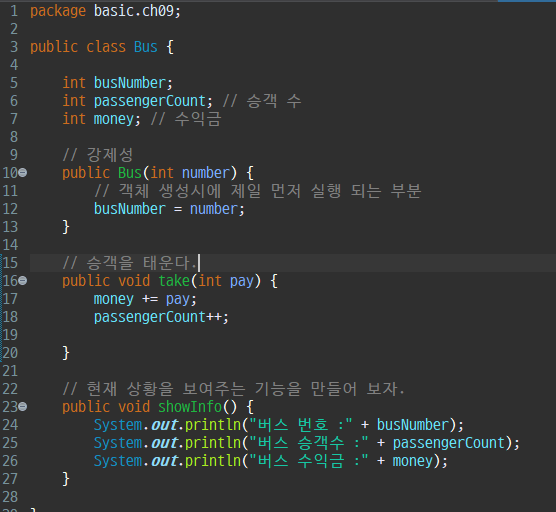The width and height of the screenshot is (556, 512).
Task: Click method name take on line 16
Action: click(174, 281)
